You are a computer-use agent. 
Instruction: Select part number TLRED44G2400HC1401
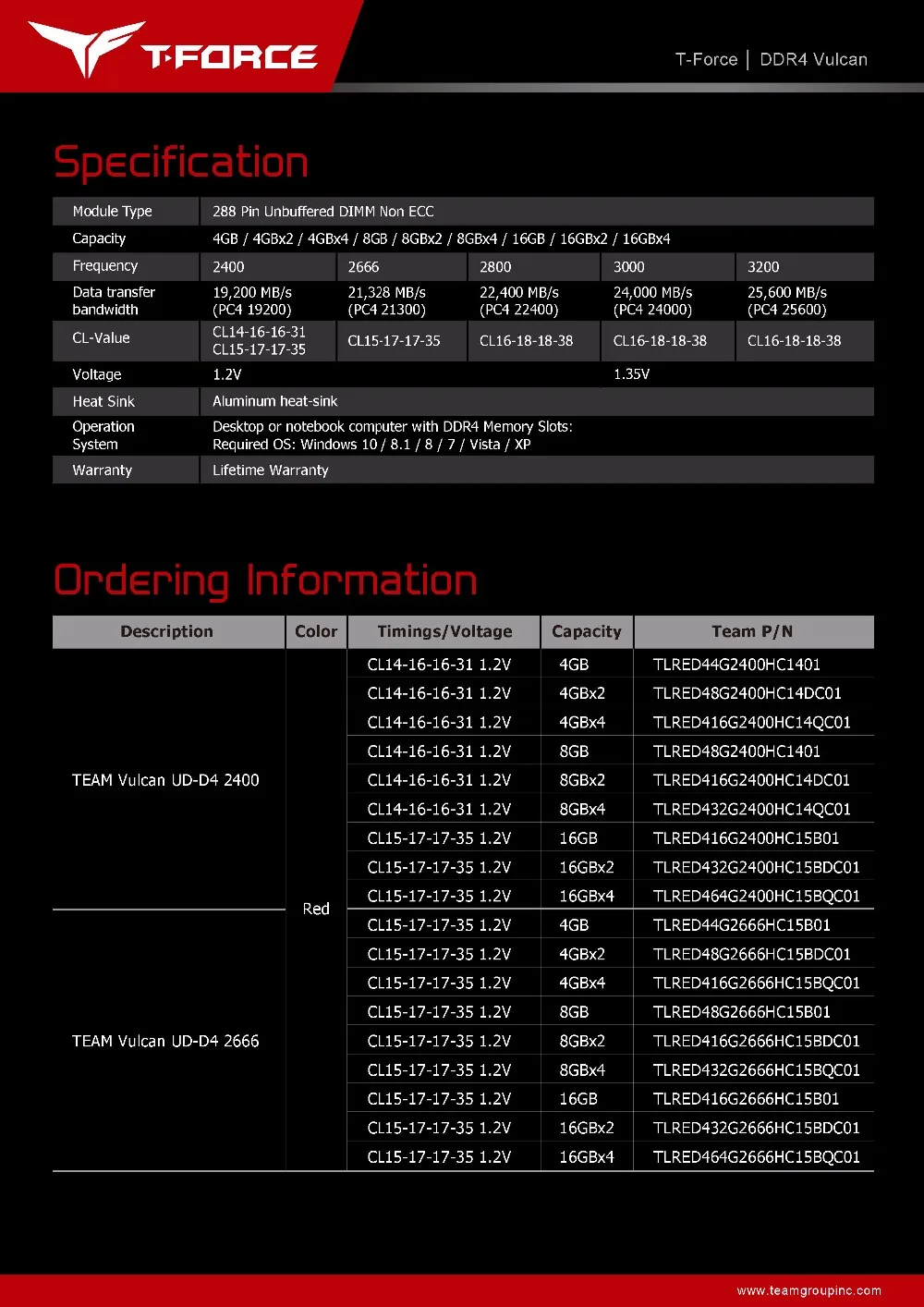[736, 665]
